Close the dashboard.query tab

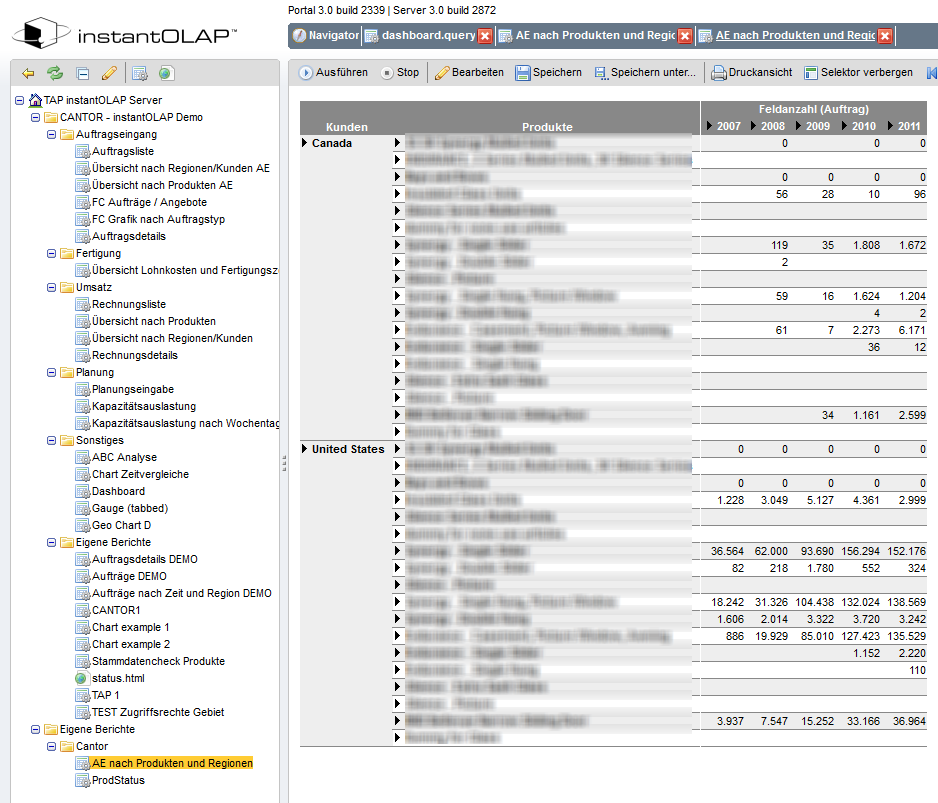(485, 36)
